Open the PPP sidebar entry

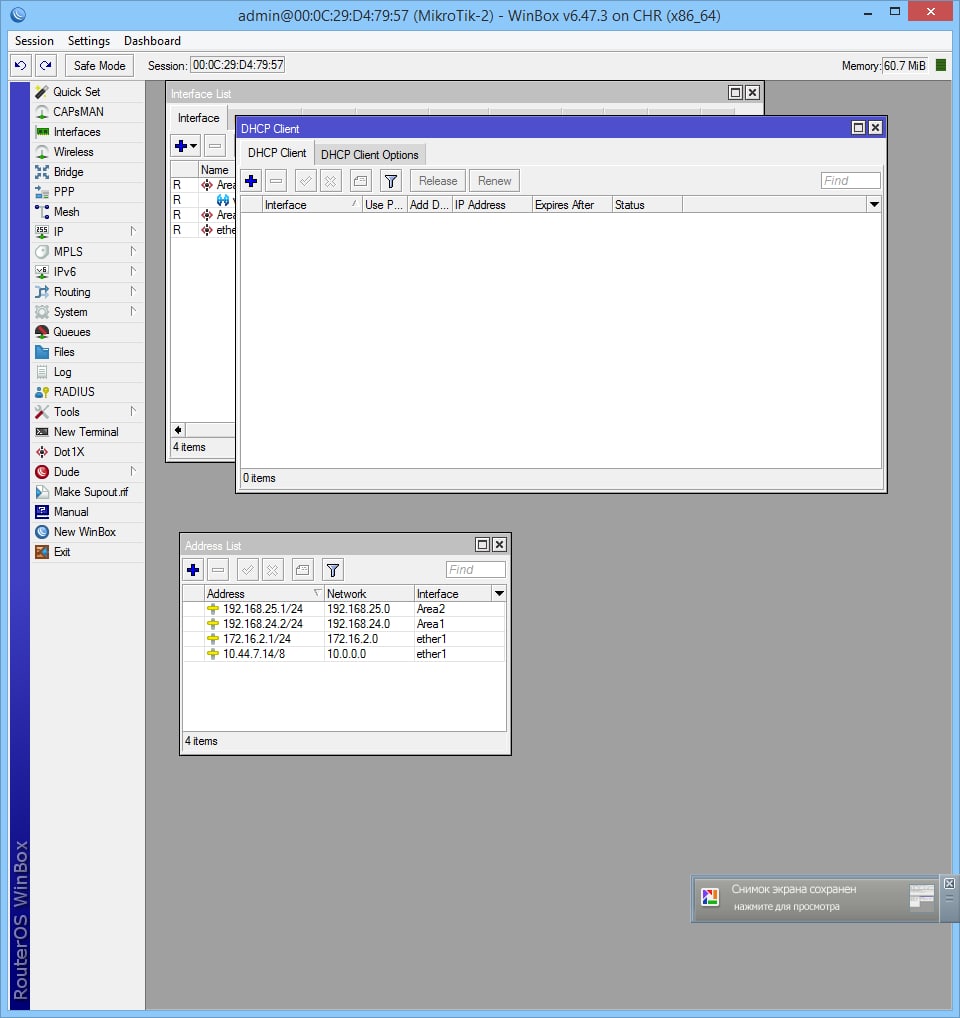pos(88,192)
